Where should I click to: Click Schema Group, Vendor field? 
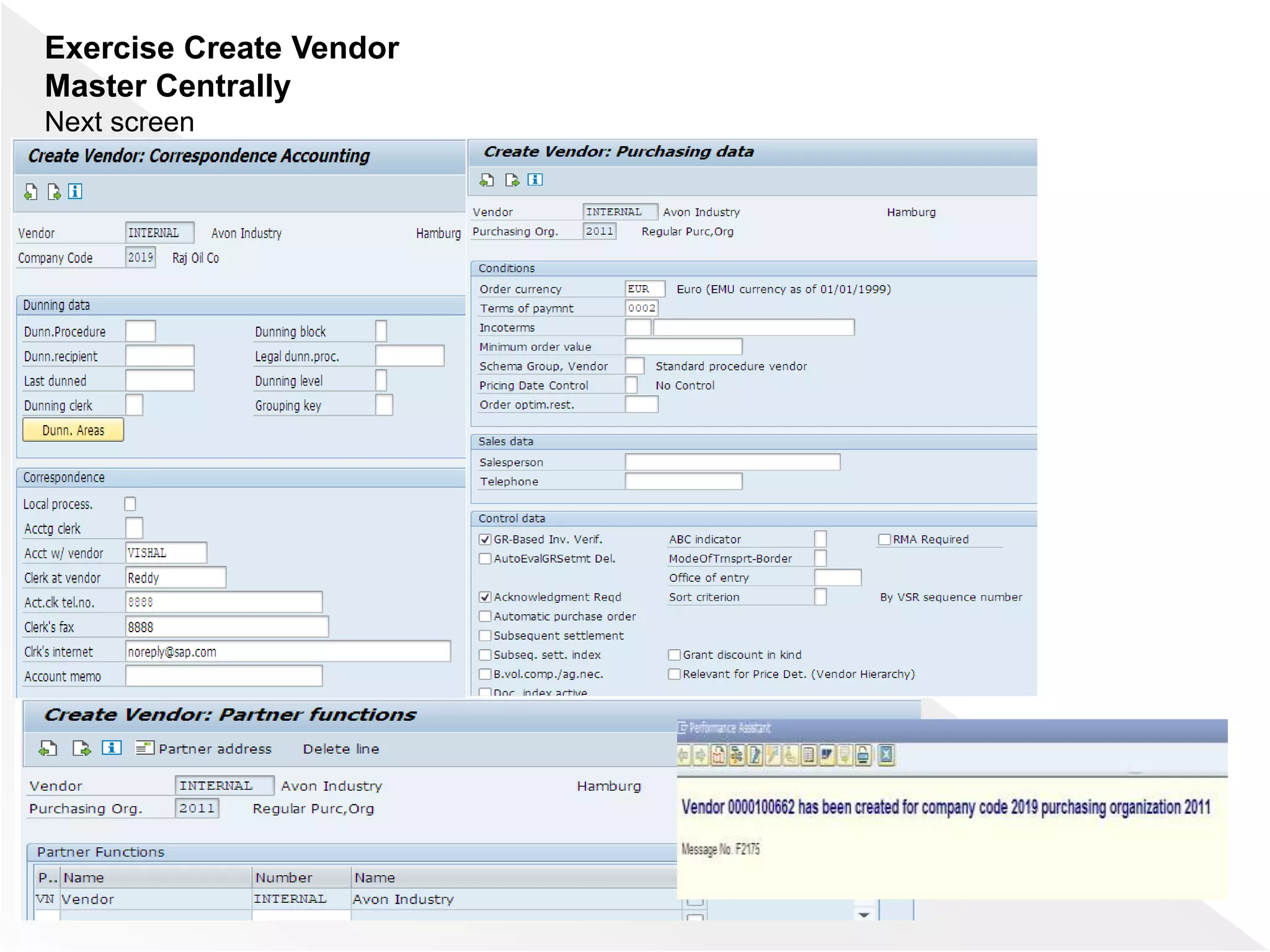tap(634, 366)
